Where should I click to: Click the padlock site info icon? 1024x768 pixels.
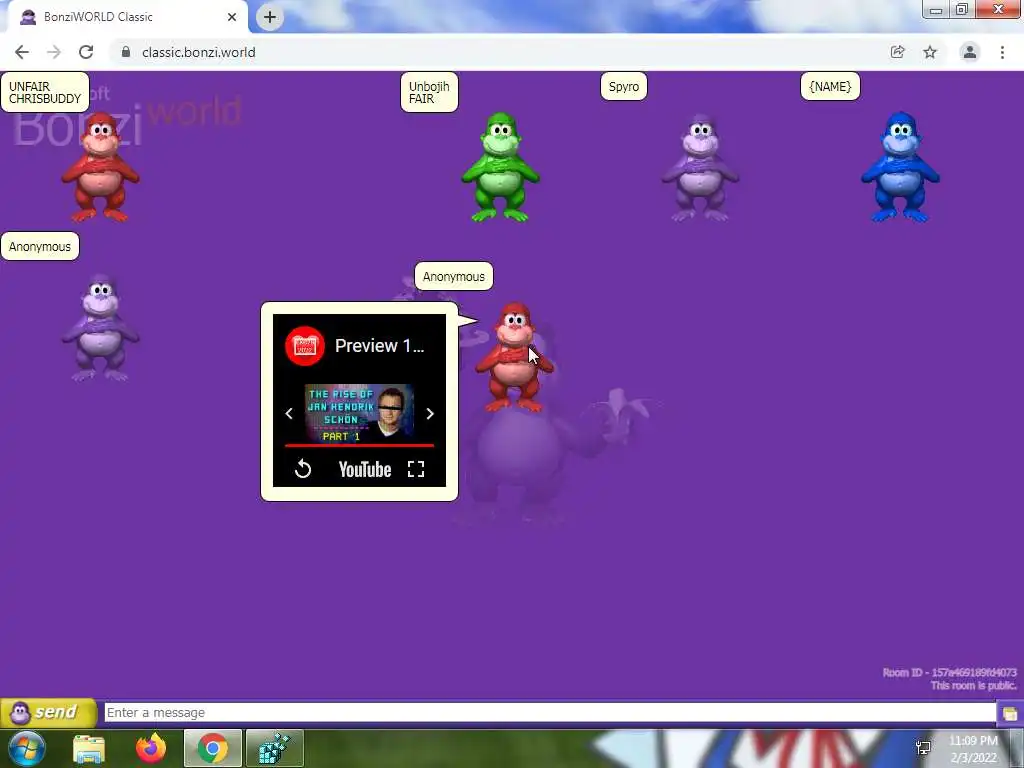point(126,52)
